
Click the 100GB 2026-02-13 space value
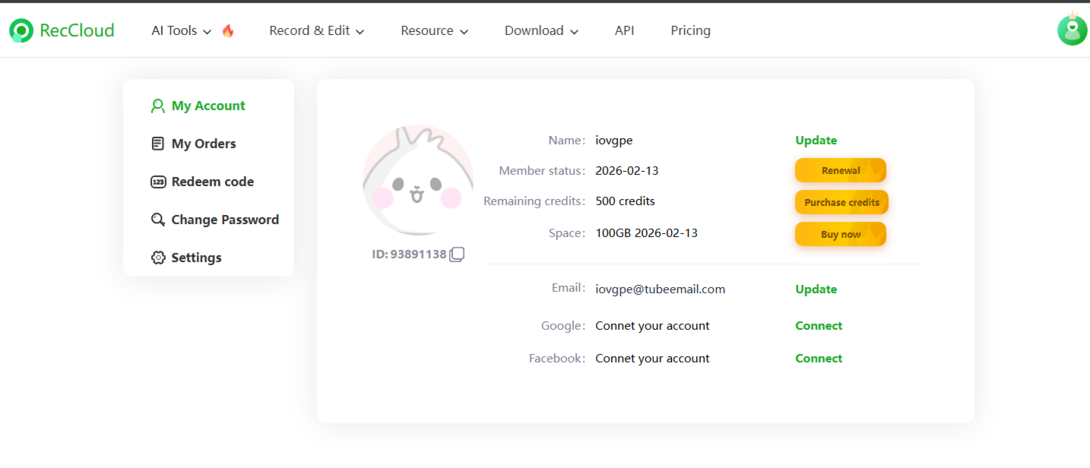646,233
